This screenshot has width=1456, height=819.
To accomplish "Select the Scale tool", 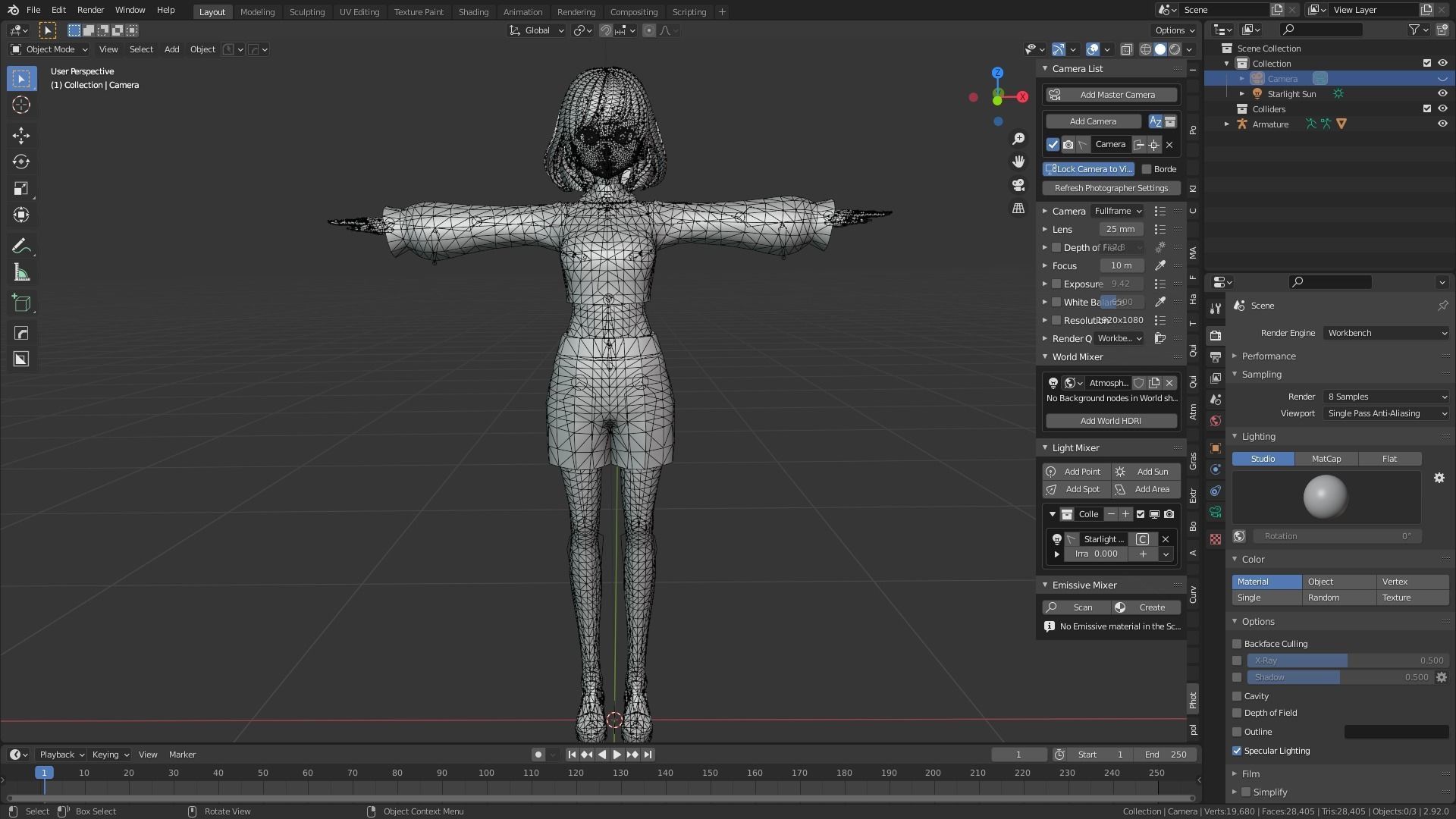I will click(x=21, y=189).
